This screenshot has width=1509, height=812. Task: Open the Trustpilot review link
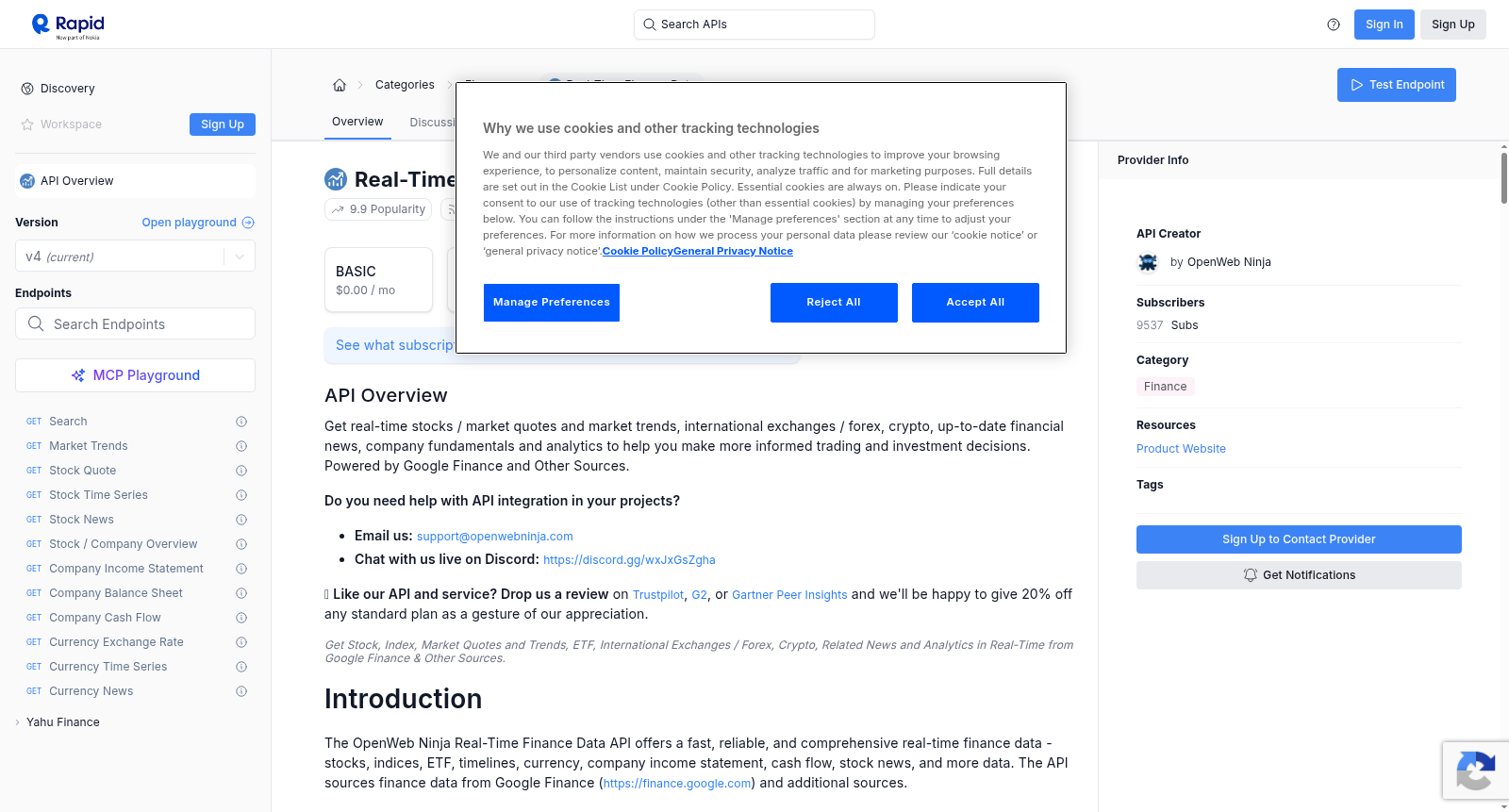658,595
